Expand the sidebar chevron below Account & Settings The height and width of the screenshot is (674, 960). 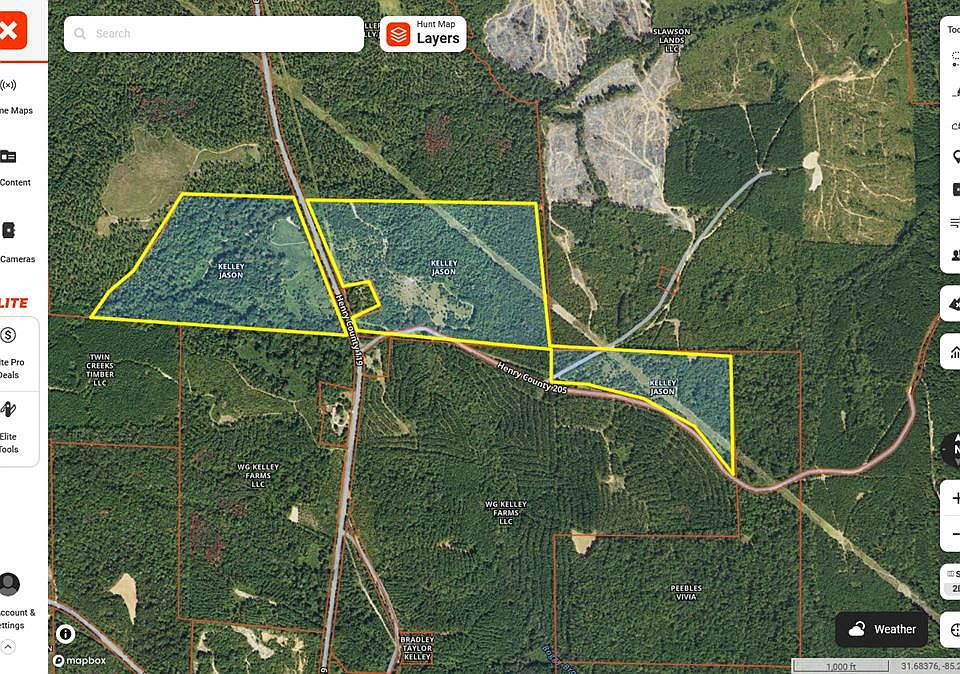click(x=7, y=646)
